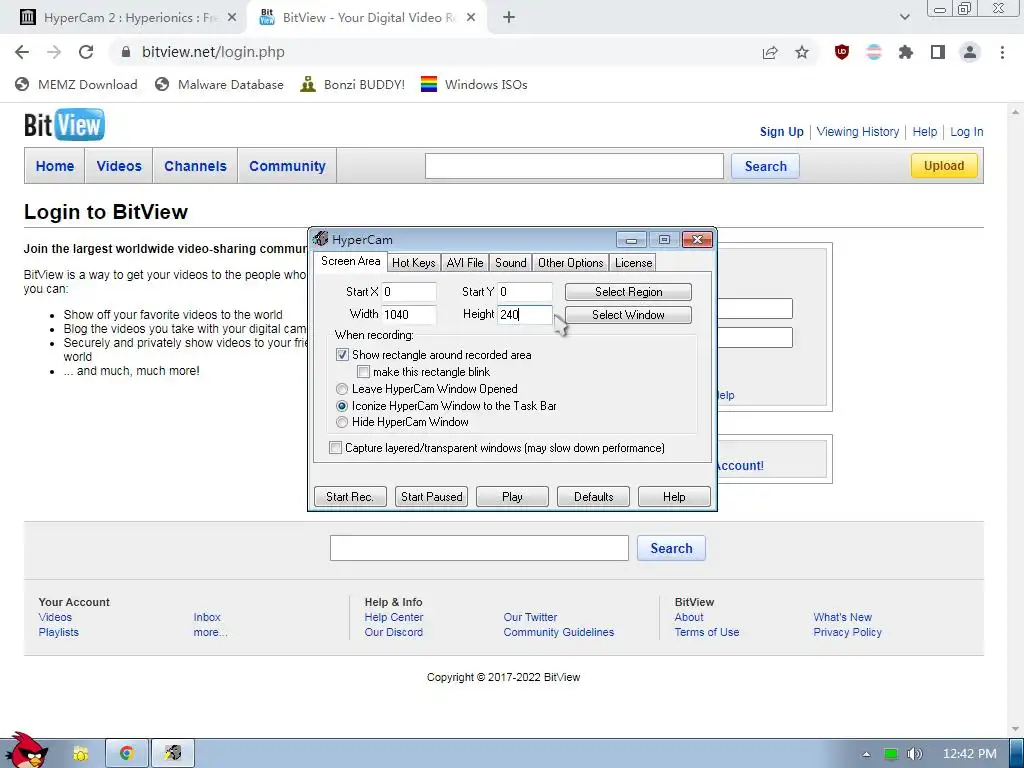Open the BitView Channels menu
The width and height of the screenshot is (1024, 768).
[x=195, y=166]
